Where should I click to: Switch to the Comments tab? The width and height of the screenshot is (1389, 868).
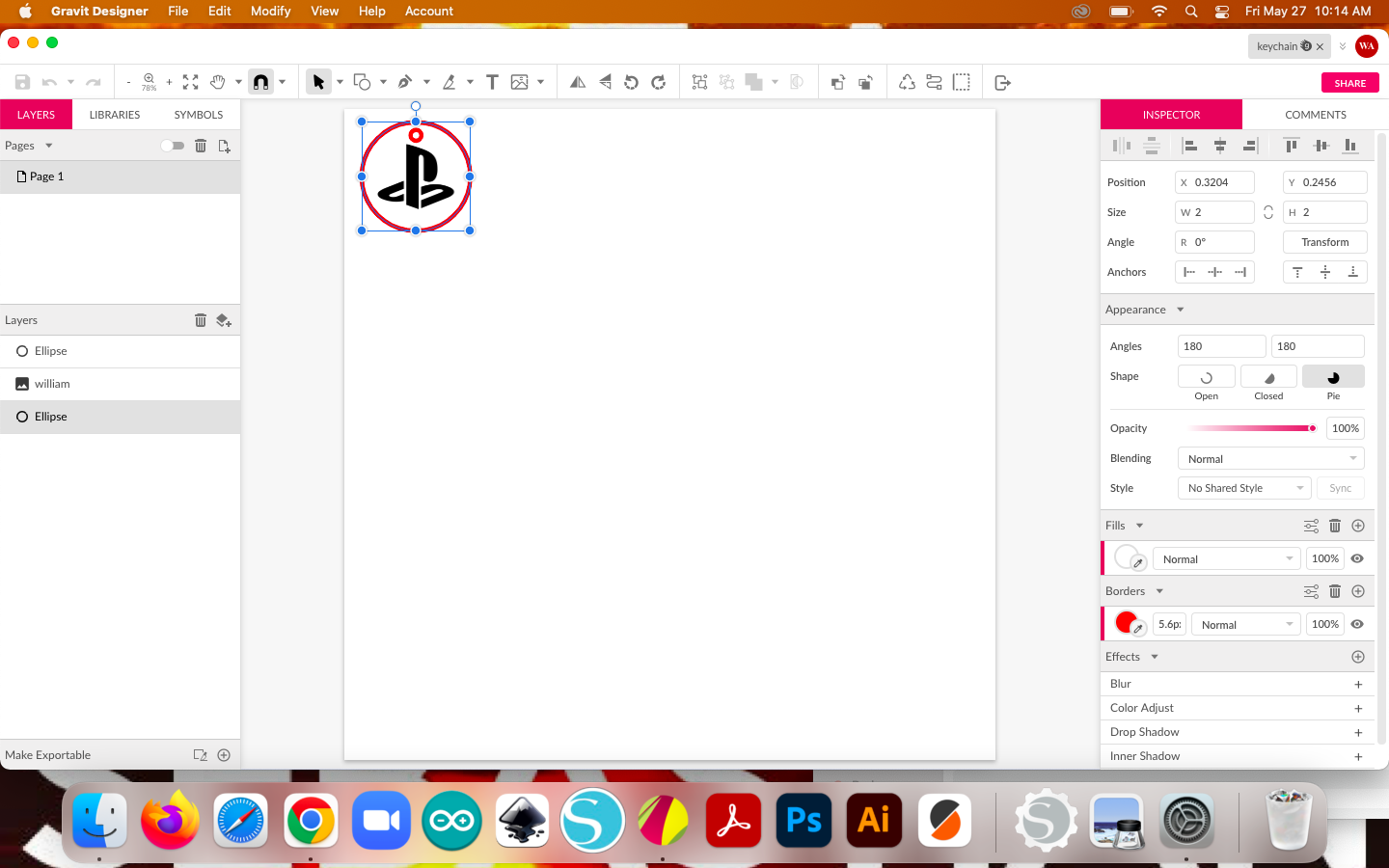[1316, 115]
